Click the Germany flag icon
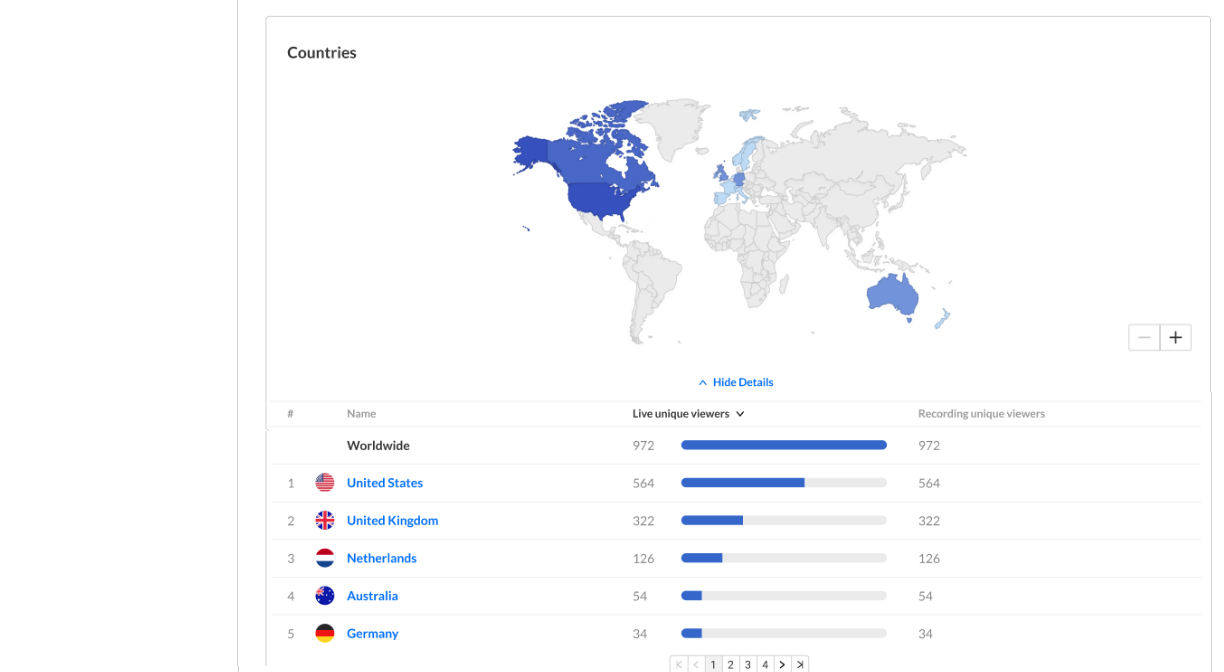 pos(325,633)
